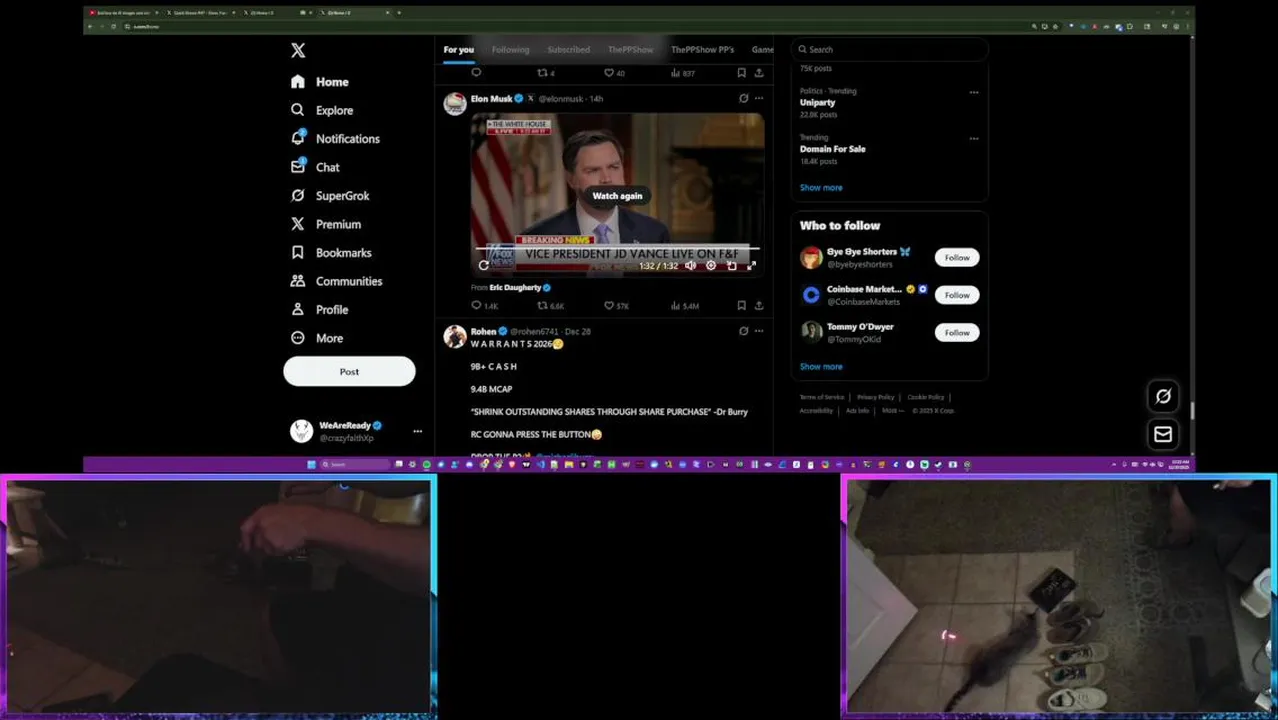Image resolution: width=1278 pixels, height=720 pixels.
Task: Click the X logo in the sidebar
Action: click(298, 50)
